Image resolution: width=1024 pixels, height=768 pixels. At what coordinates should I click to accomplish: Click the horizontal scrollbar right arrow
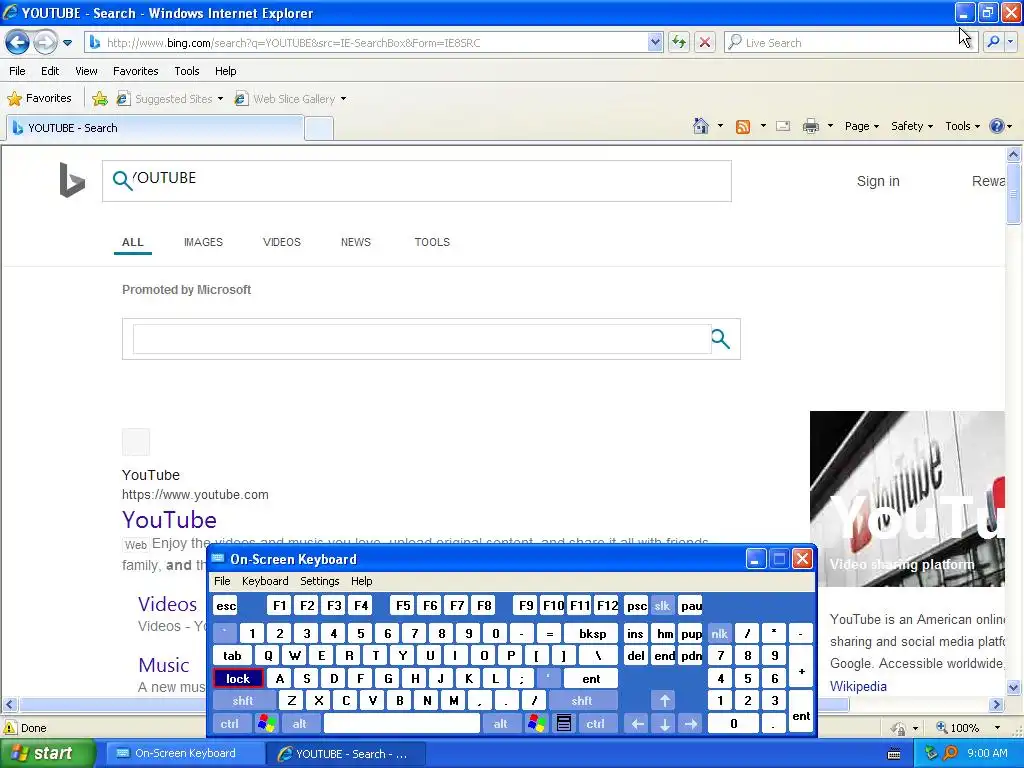[996, 705]
